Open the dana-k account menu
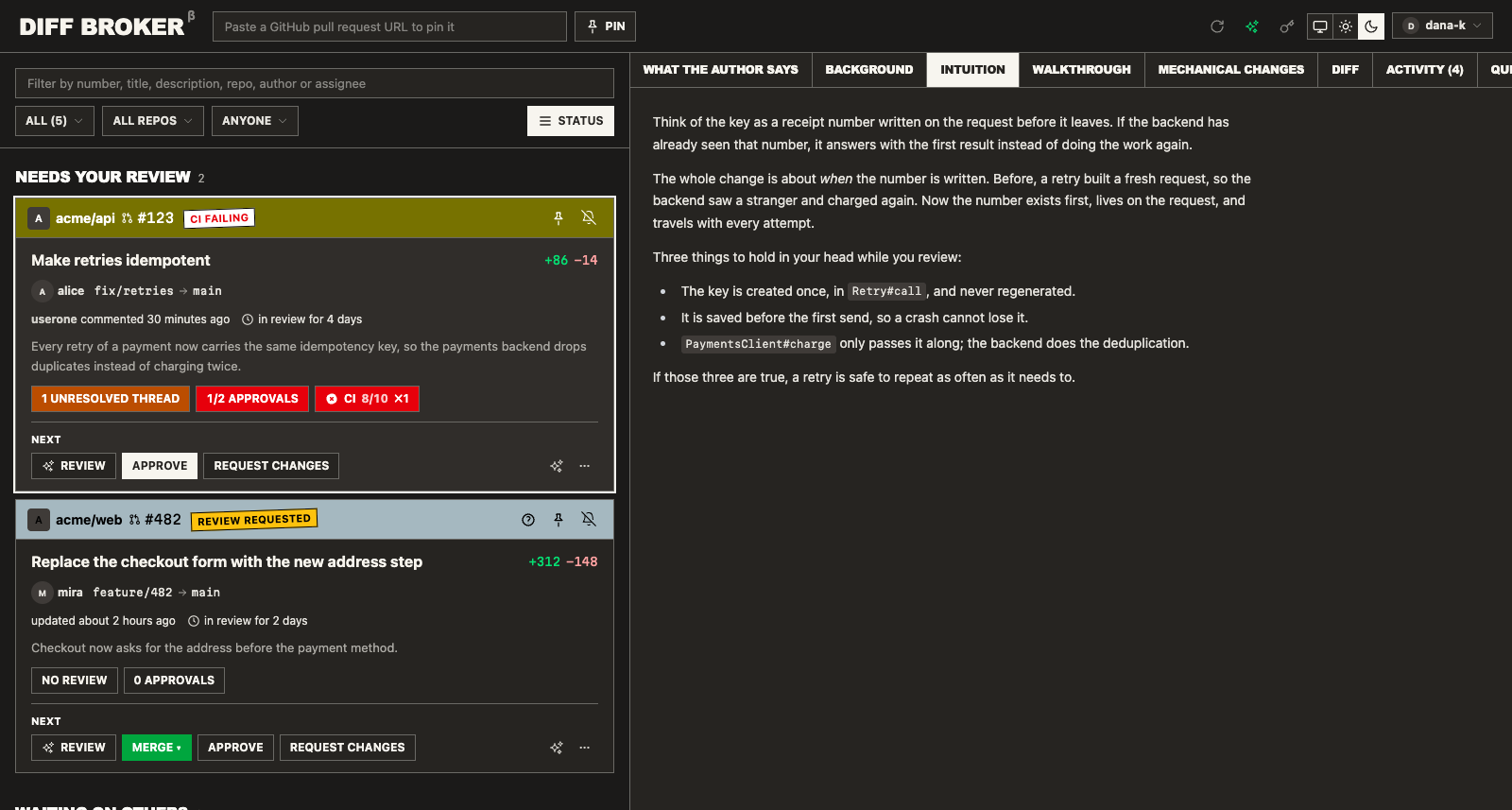The image size is (1512, 810). [x=1442, y=26]
